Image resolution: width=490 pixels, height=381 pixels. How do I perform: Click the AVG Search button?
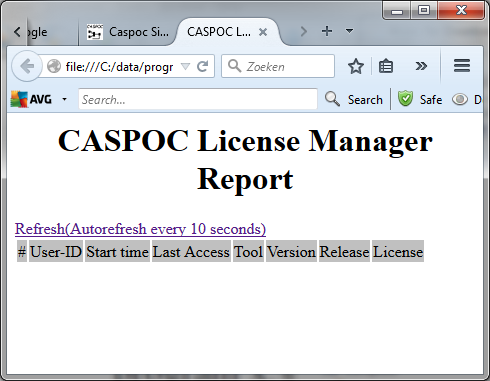(x=354, y=99)
